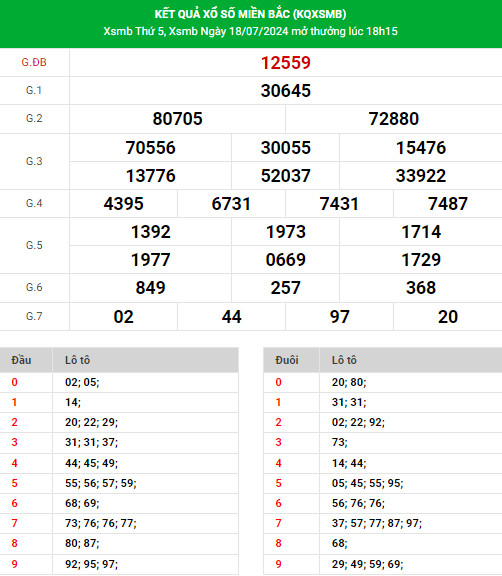Viewport: 502px width, 576px height.
Task: Click the lô tô entry '29; 49; 59; 69;'
Action: [x=367, y=564]
